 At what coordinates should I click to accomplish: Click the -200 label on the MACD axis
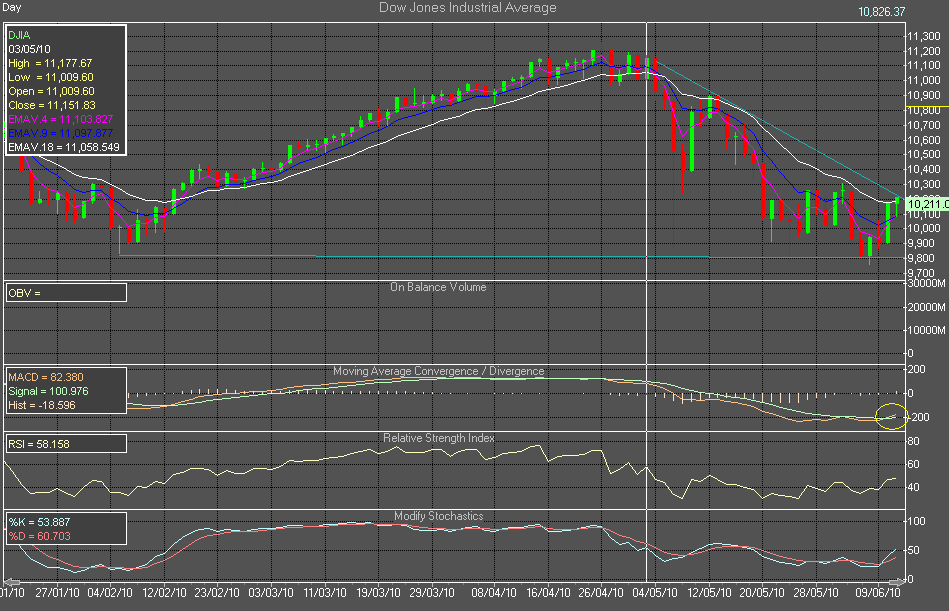pyautogui.click(x=918, y=417)
